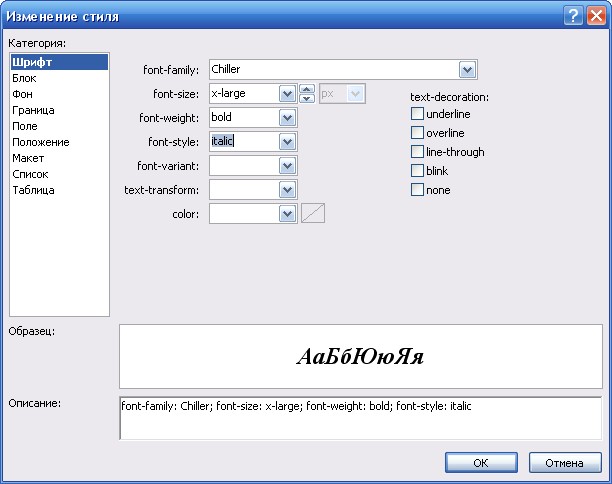The height and width of the screenshot is (484, 612).
Task: Open the Список category
Action: [x=59, y=174]
